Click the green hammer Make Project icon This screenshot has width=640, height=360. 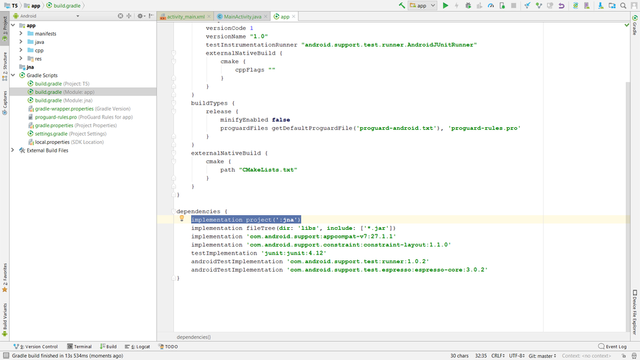(x=402, y=6)
